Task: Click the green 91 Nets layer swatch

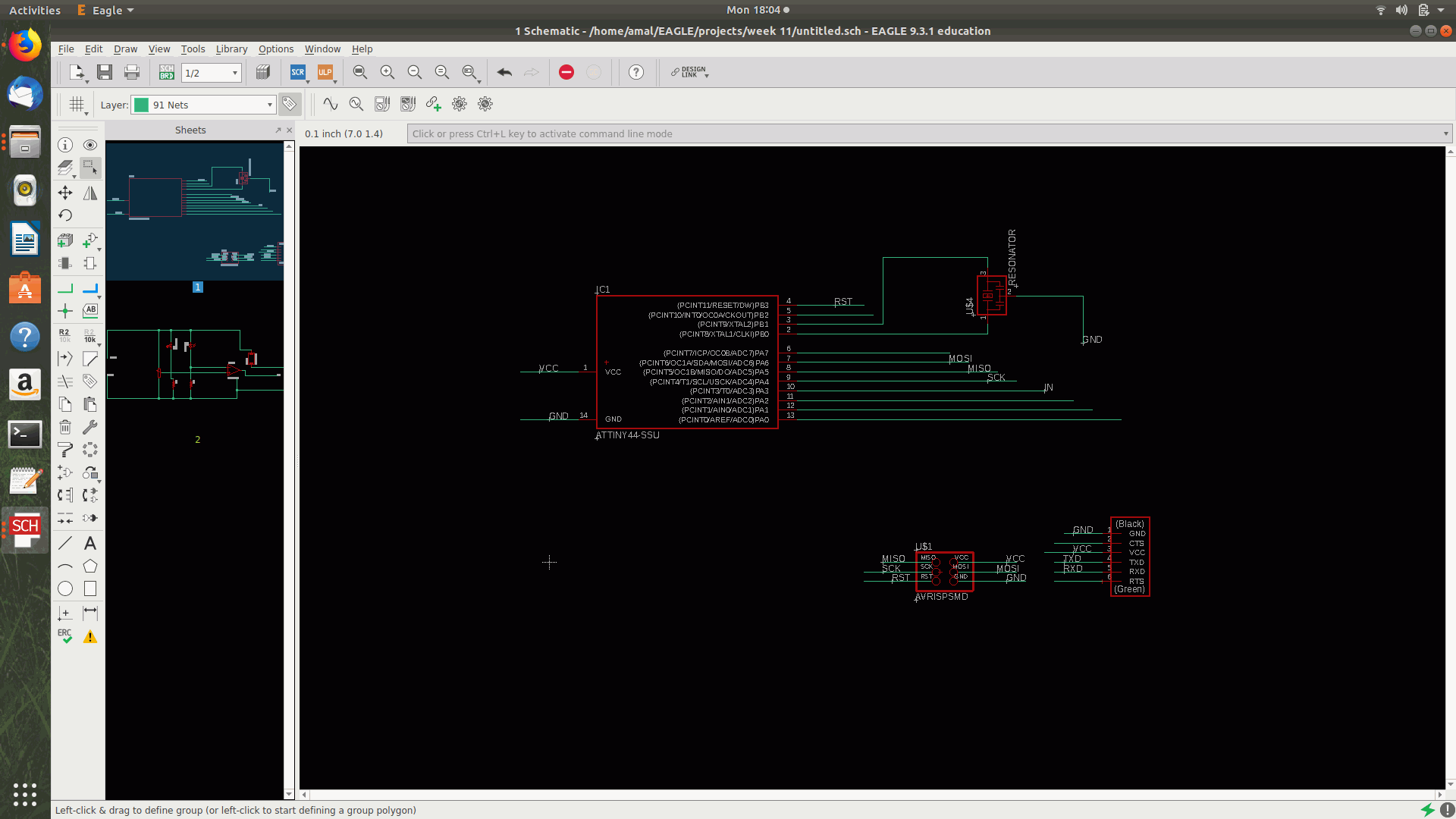Action: click(141, 105)
